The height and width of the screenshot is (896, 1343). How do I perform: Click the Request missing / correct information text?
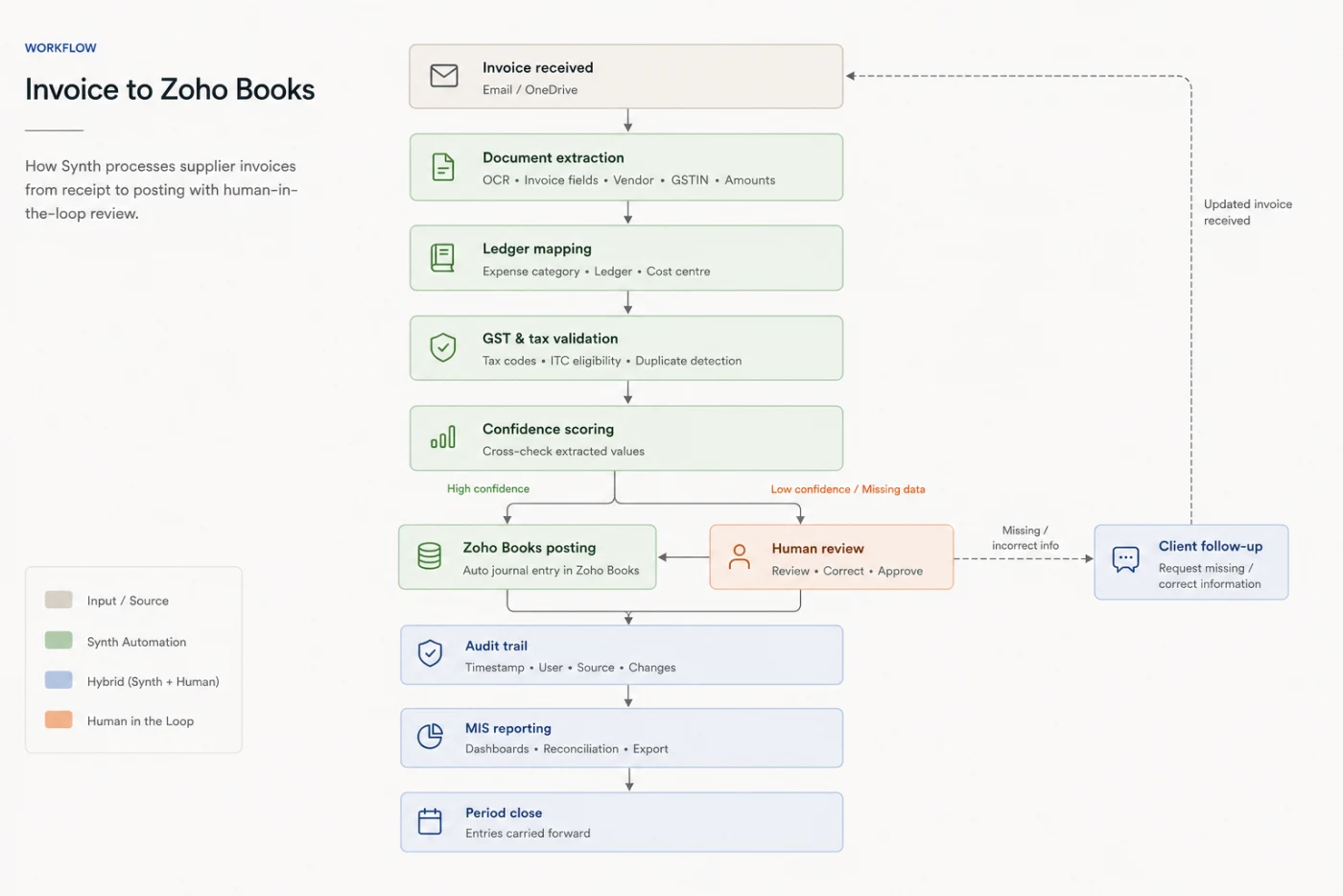(x=1210, y=576)
